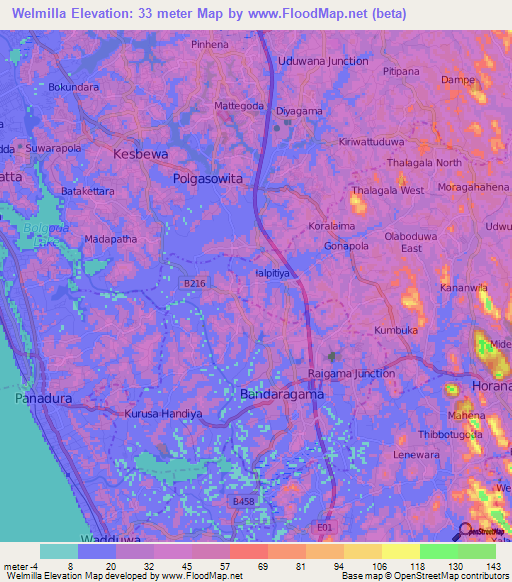Click the OpenStreetMap magnifier logo
The image size is (512, 582).
[x=478, y=531]
